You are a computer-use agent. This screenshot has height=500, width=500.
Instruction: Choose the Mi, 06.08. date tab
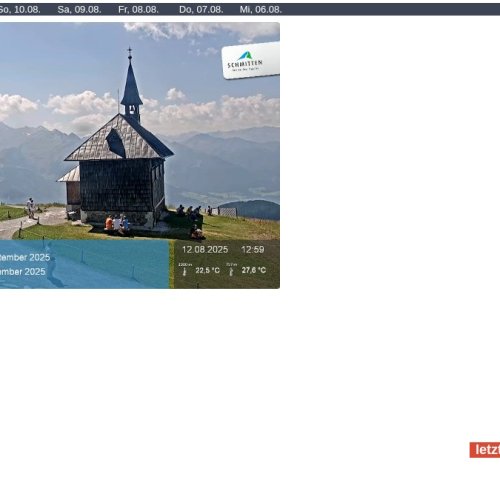click(x=261, y=10)
